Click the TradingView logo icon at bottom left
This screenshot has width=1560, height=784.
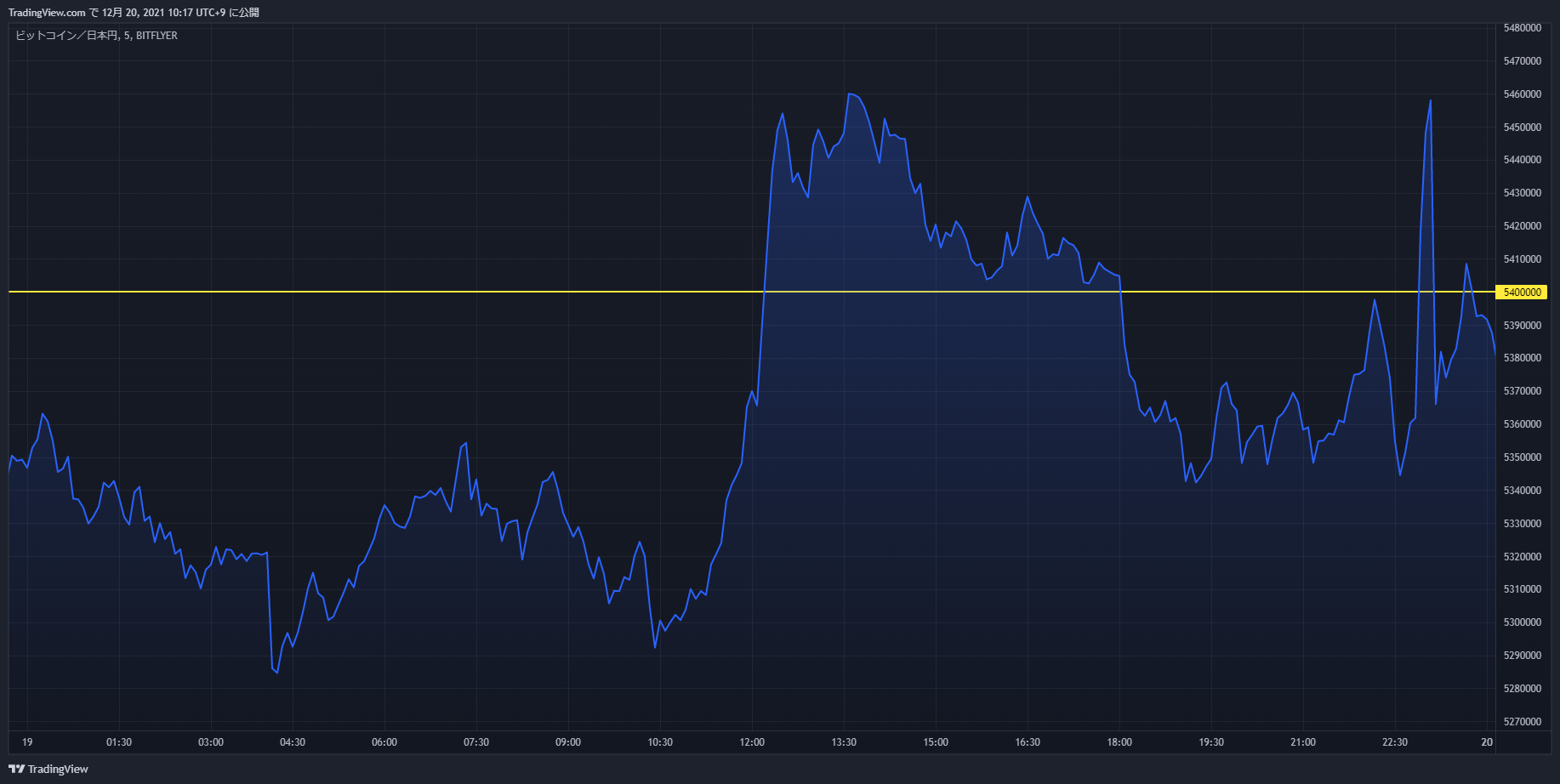(16, 769)
